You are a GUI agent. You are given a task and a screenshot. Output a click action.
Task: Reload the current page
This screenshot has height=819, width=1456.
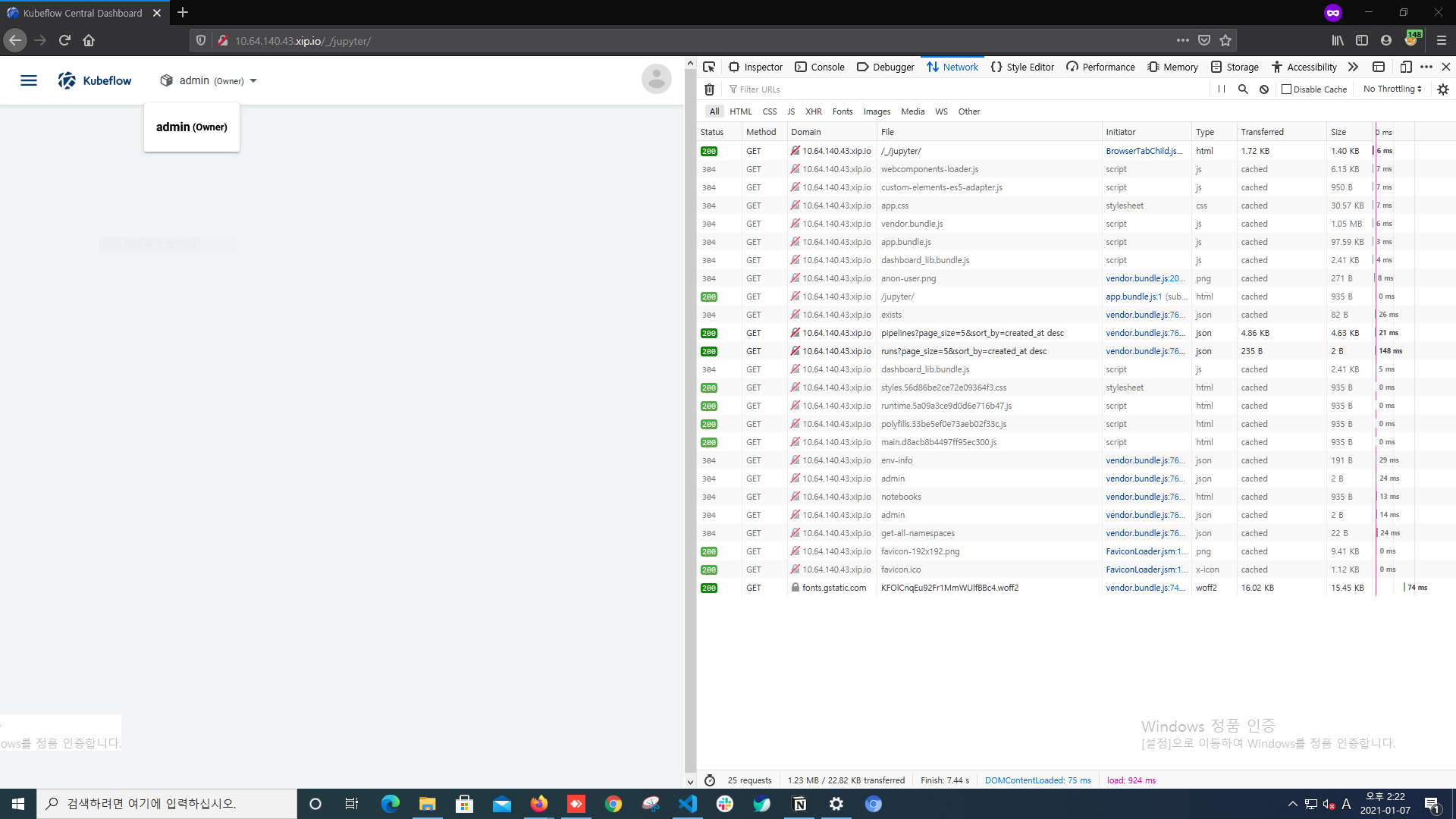64,40
